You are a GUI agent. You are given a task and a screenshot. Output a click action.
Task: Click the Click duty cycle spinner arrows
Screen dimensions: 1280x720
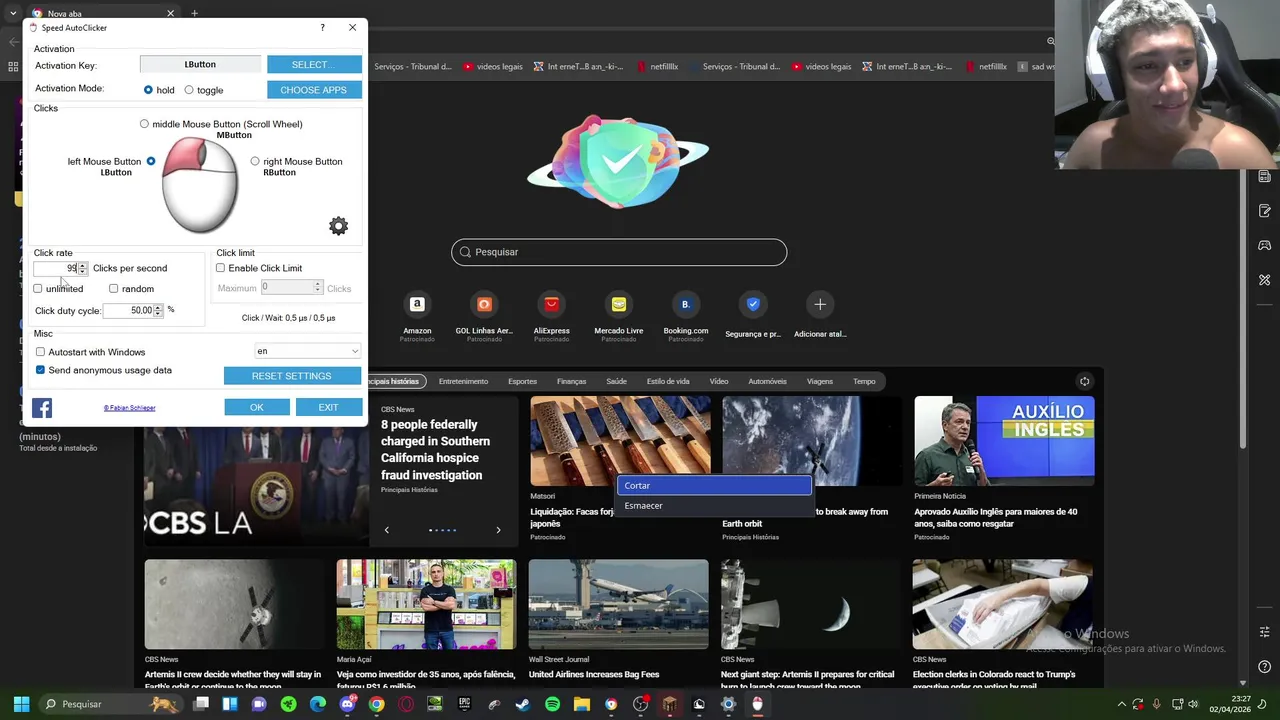158,311
